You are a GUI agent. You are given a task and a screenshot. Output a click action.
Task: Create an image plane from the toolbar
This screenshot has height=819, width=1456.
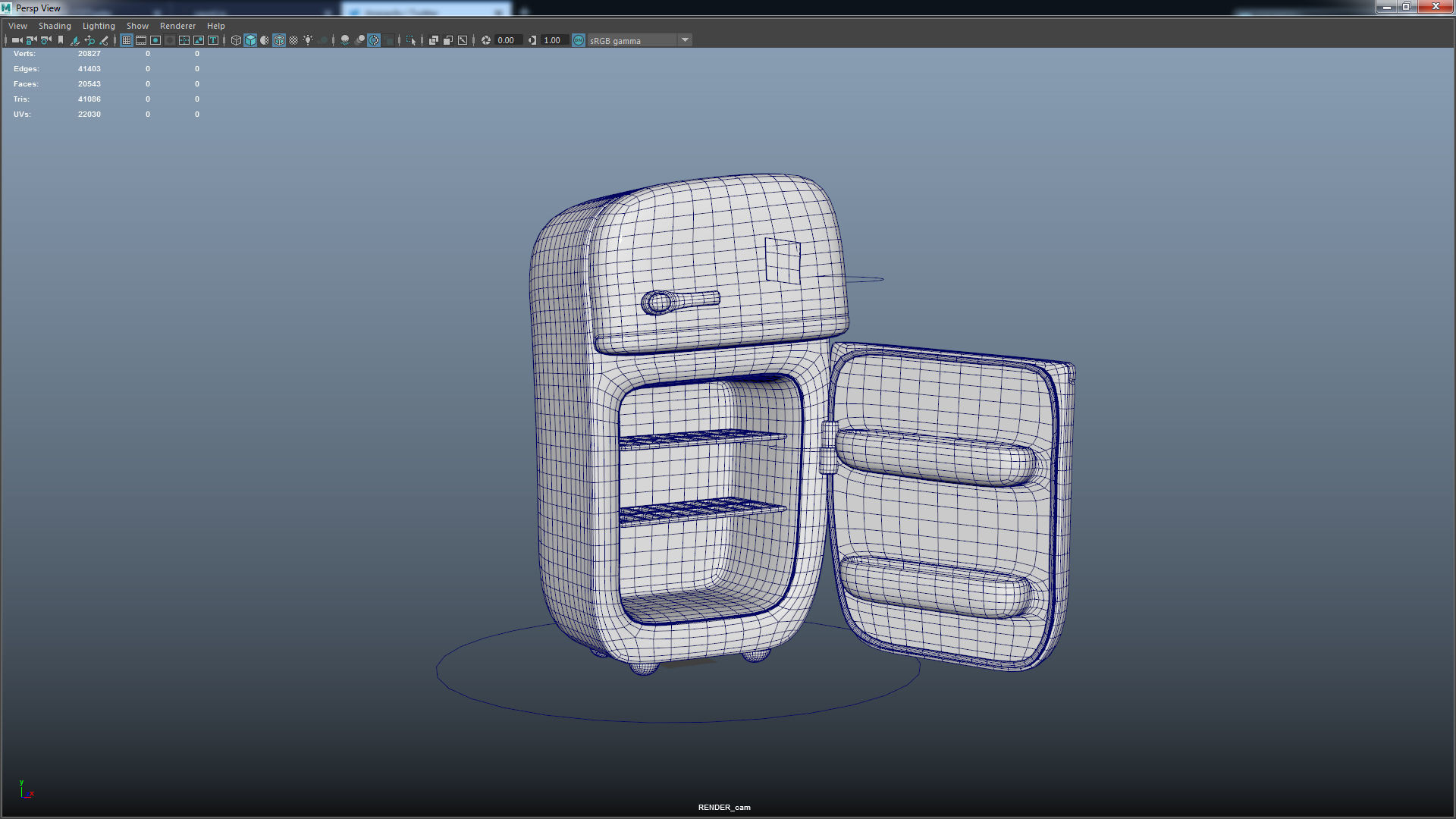pyautogui.click(x=74, y=40)
